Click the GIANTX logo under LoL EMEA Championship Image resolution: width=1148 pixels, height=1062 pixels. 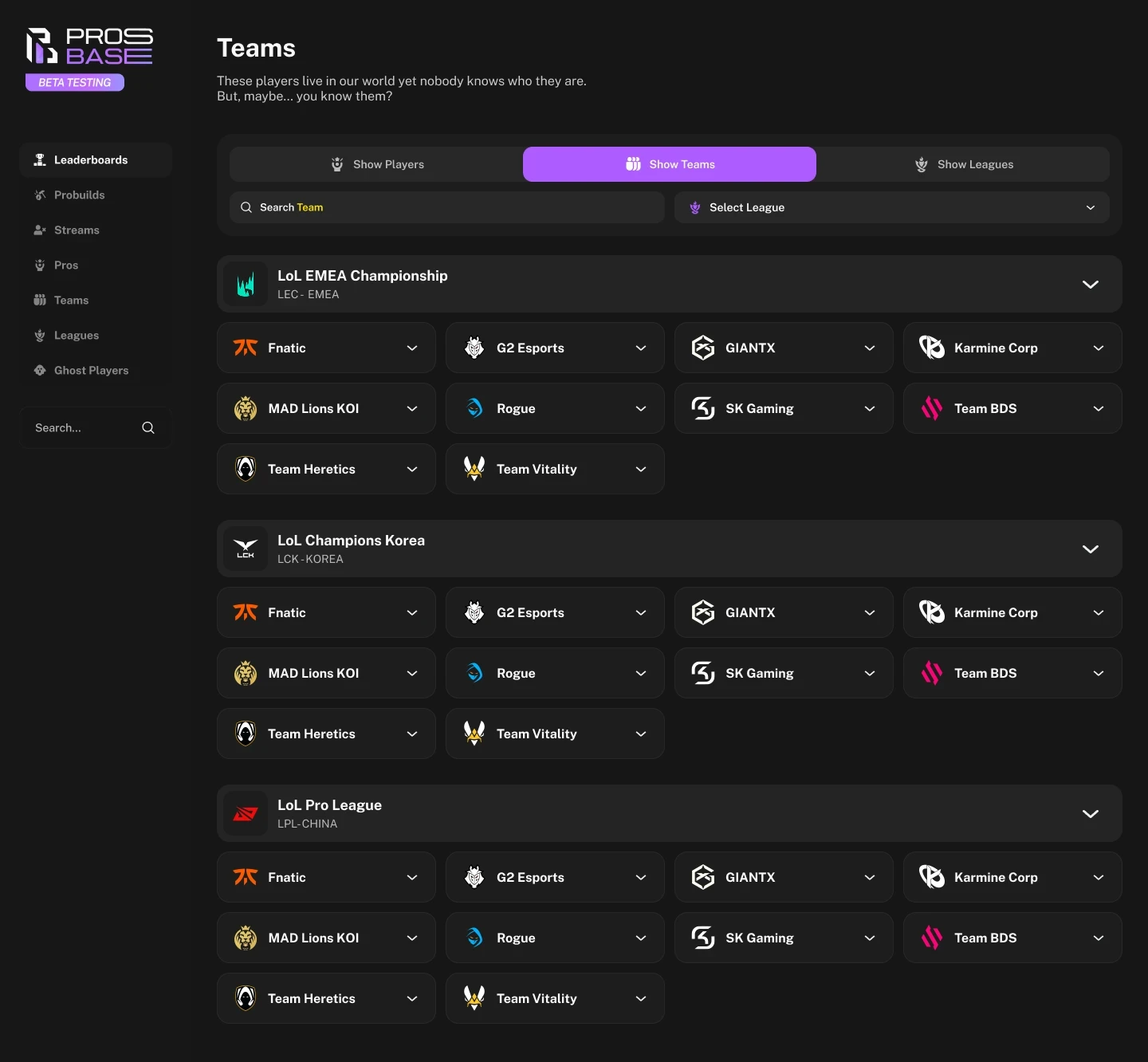coord(703,348)
